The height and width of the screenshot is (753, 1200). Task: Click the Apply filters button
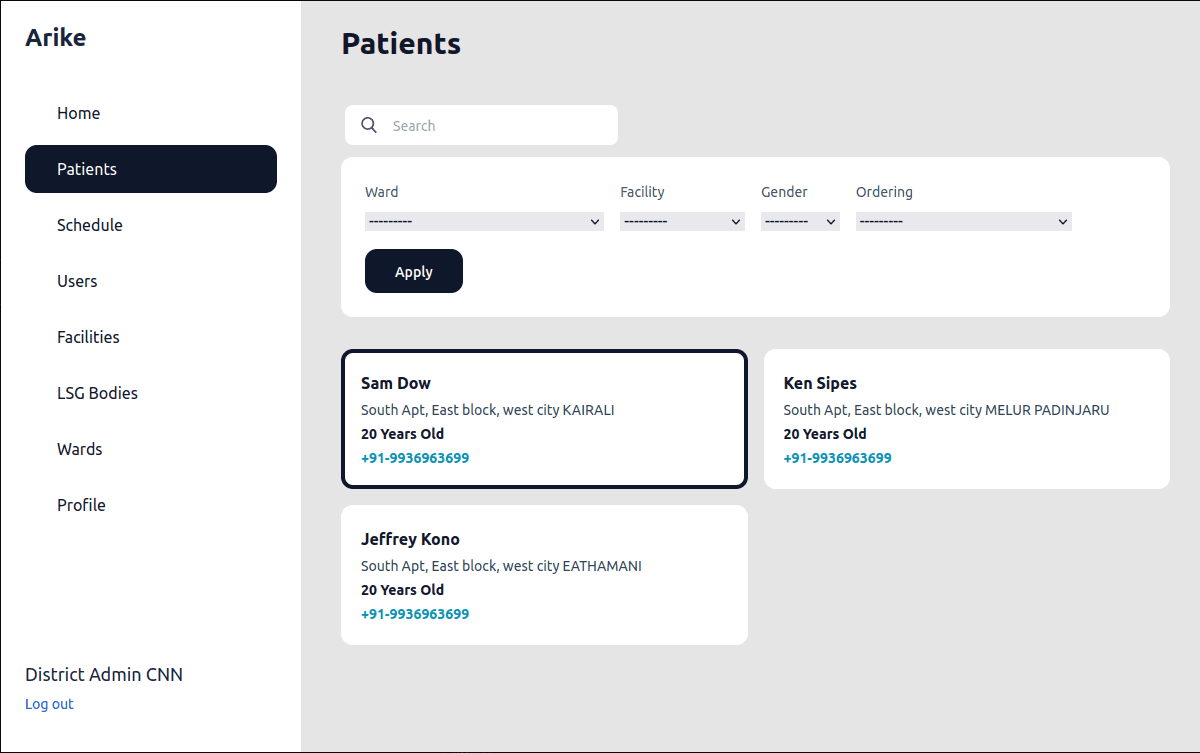coord(414,271)
